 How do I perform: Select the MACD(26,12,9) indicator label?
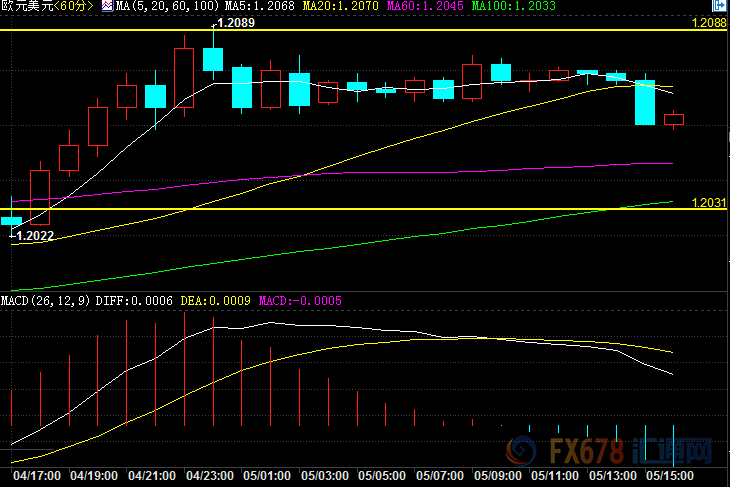44,301
